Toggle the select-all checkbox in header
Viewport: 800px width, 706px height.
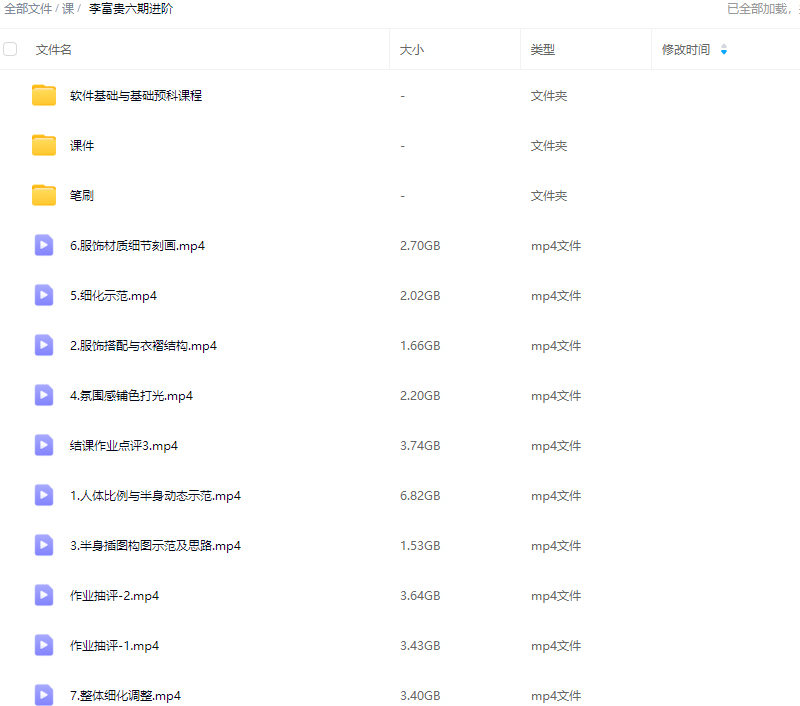click(x=11, y=49)
